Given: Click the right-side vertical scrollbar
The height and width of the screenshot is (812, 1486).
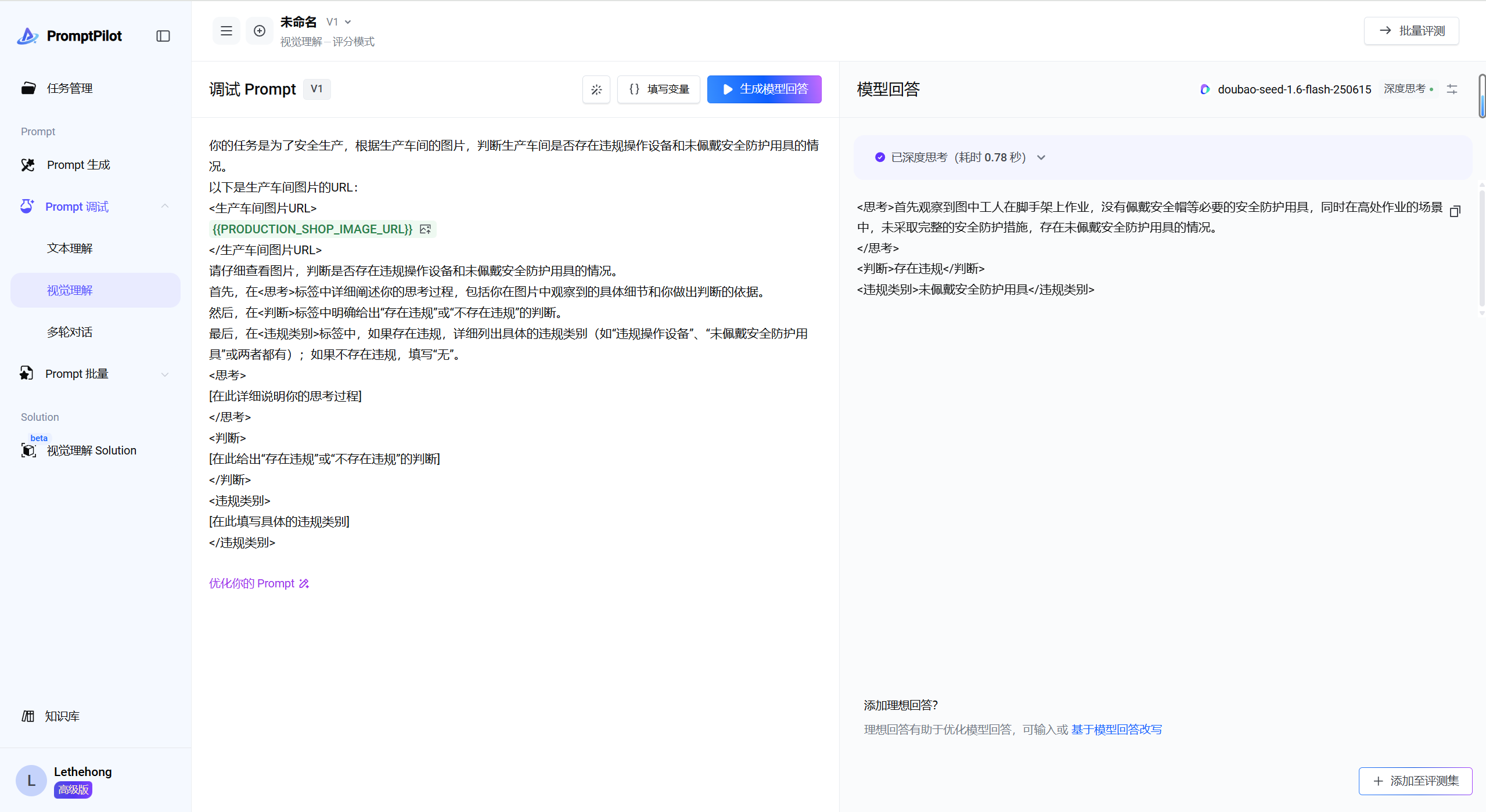Looking at the screenshot, I should [x=1482, y=97].
